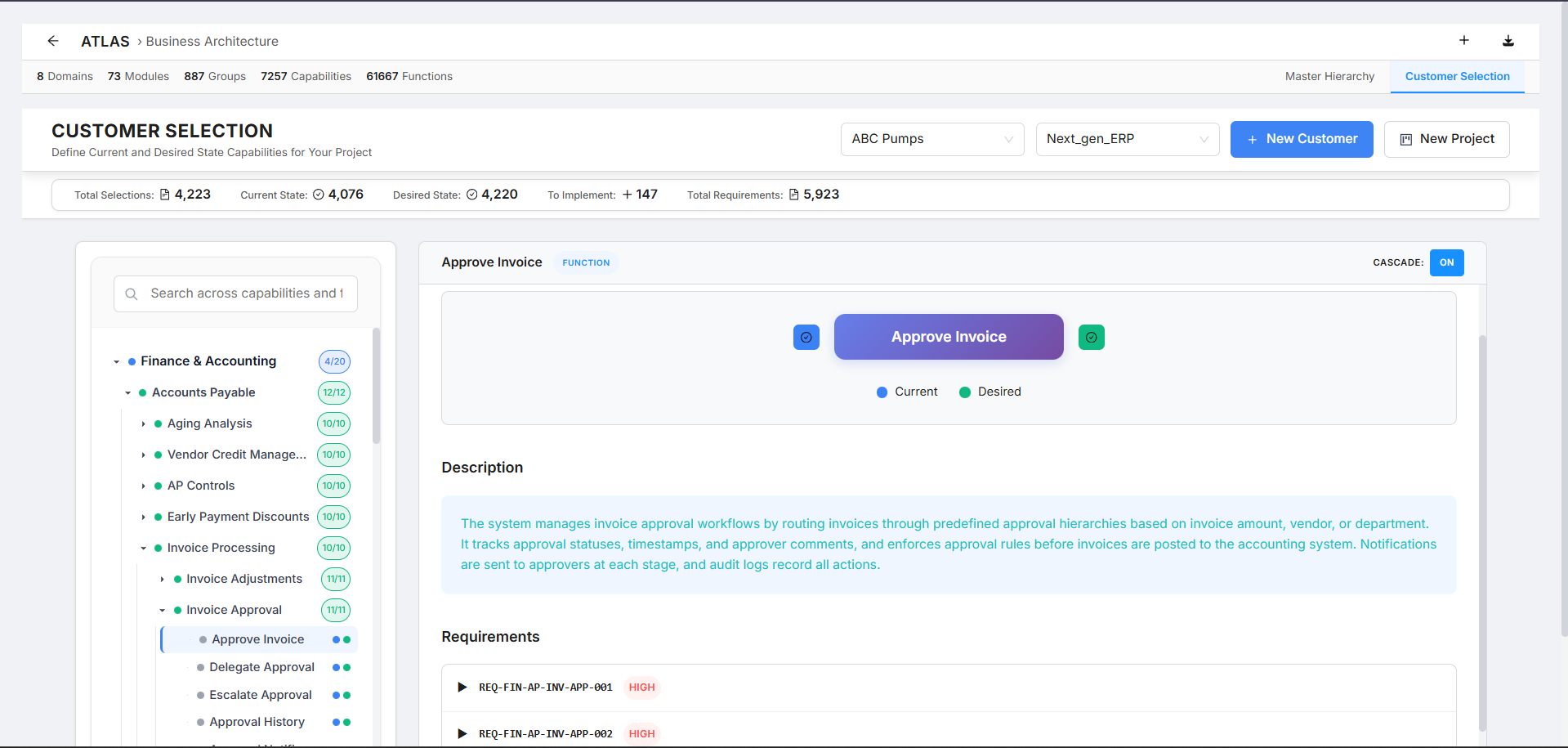Toggle state dots for Delegate Approval
The image size is (1568, 748).
pyautogui.click(x=342, y=668)
